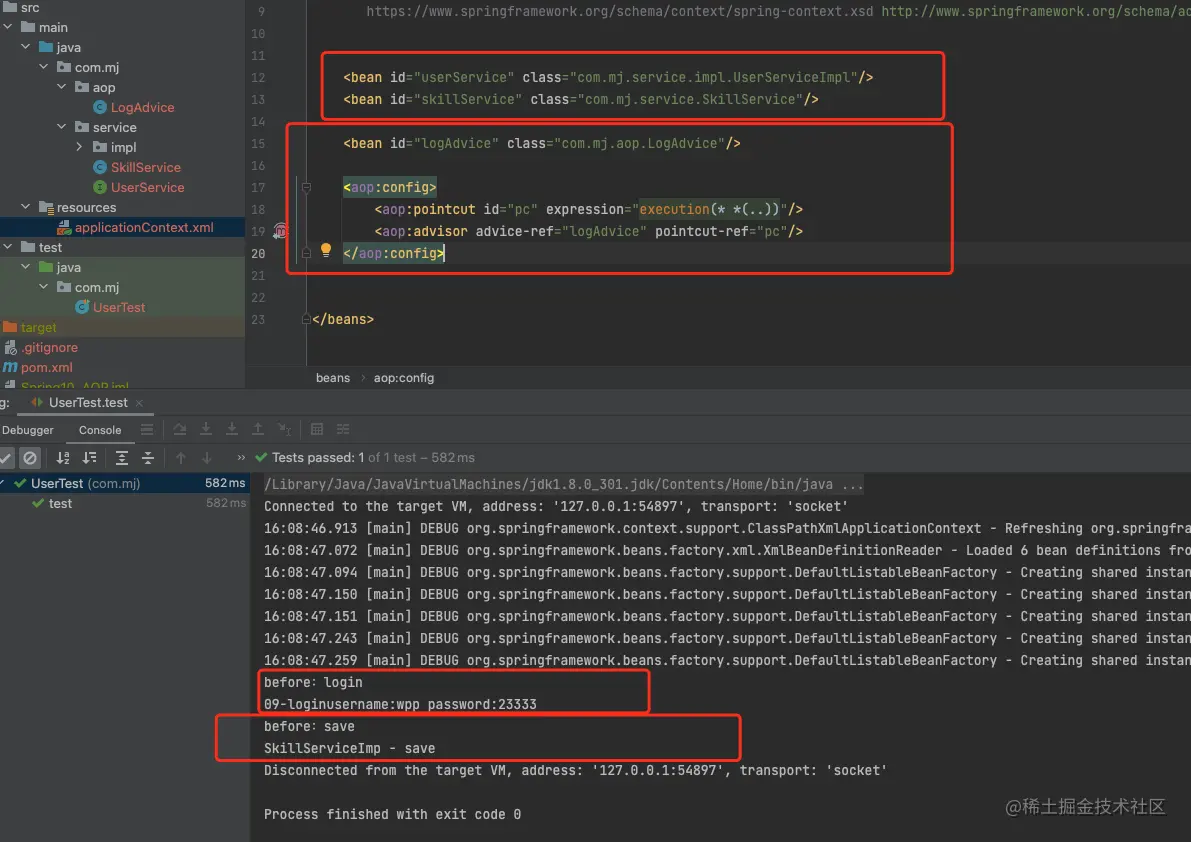The width and height of the screenshot is (1191, 842).
Task: Select the src folder
Action: (30, 8)
